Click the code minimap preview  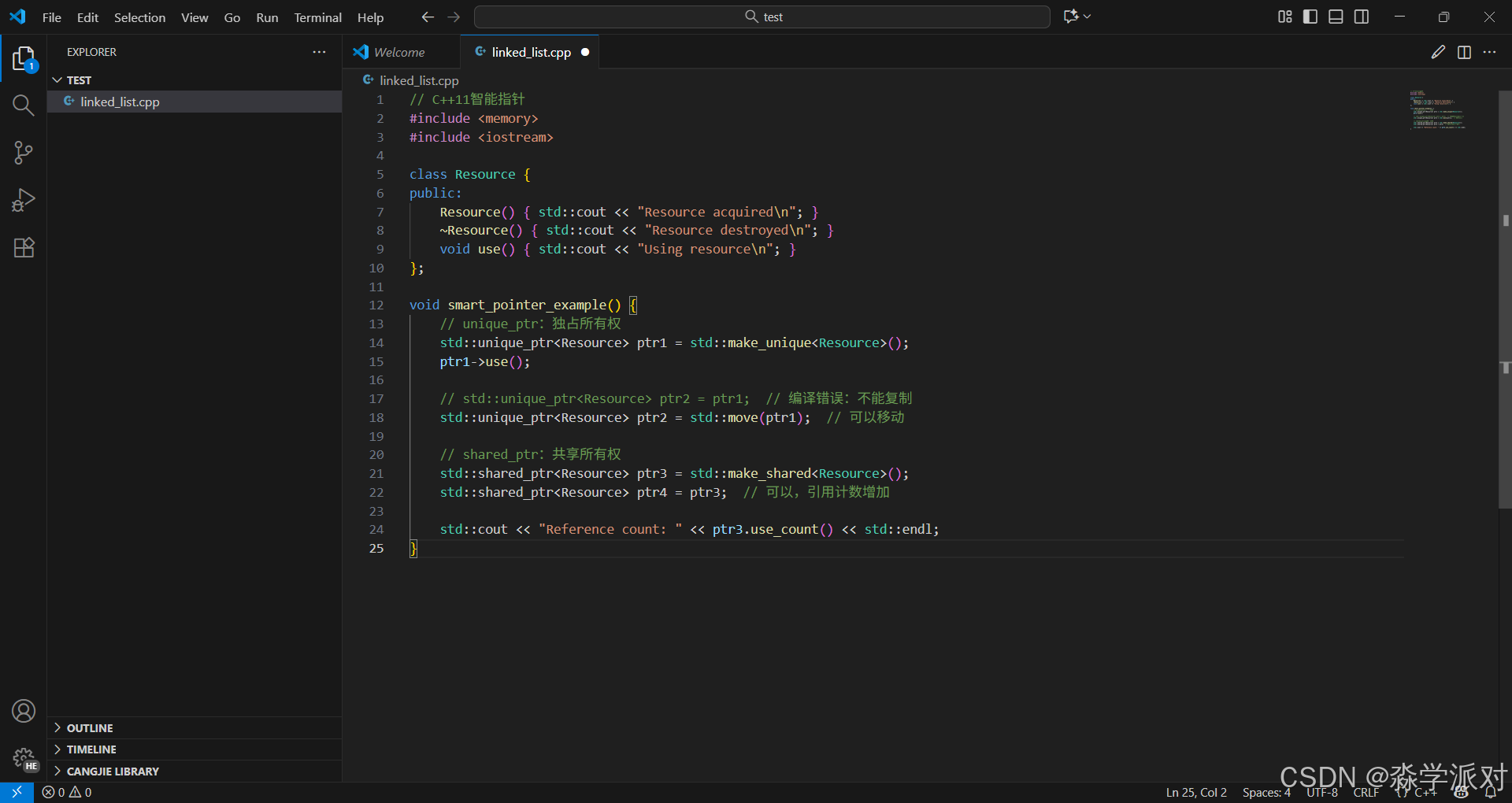pyautogui.click(x=1438, y=110)
